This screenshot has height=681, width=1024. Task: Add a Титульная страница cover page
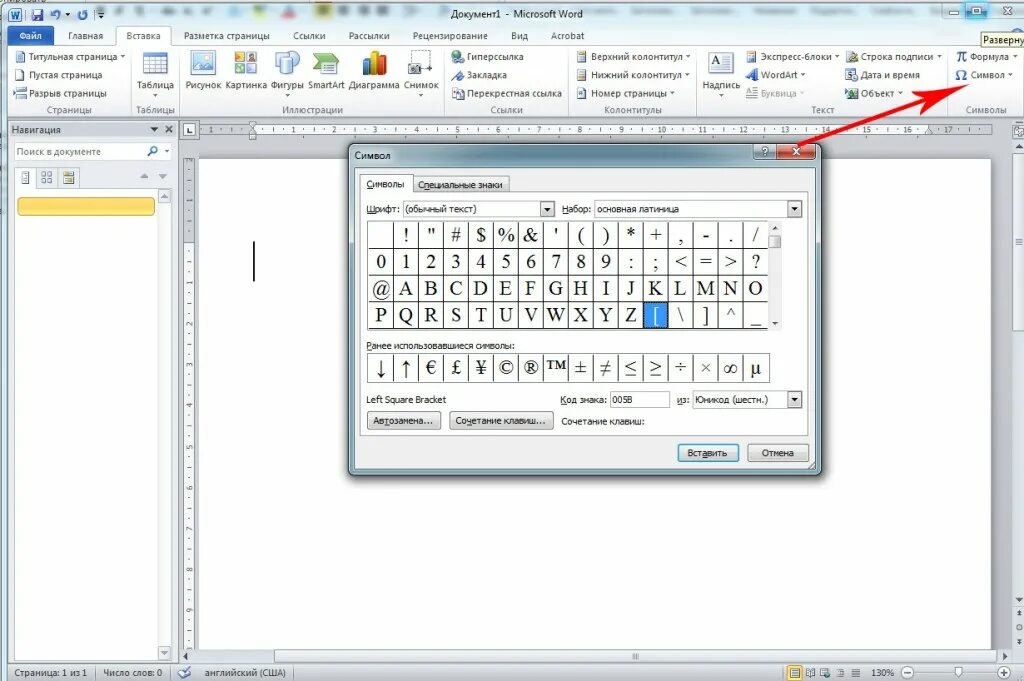69,57
